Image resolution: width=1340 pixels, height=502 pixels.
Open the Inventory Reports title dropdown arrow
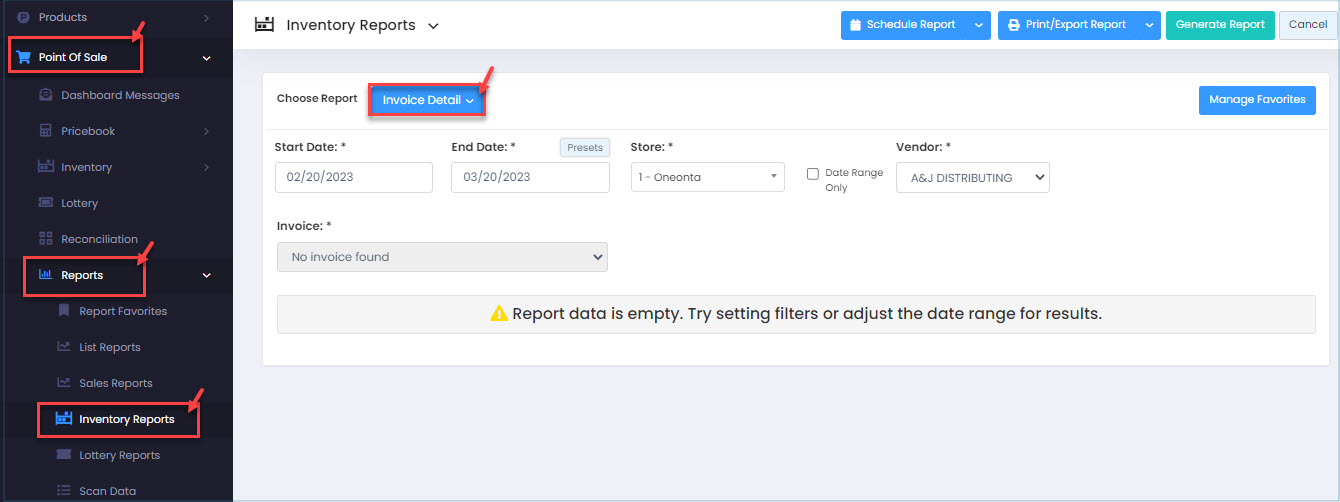(433, 26)
